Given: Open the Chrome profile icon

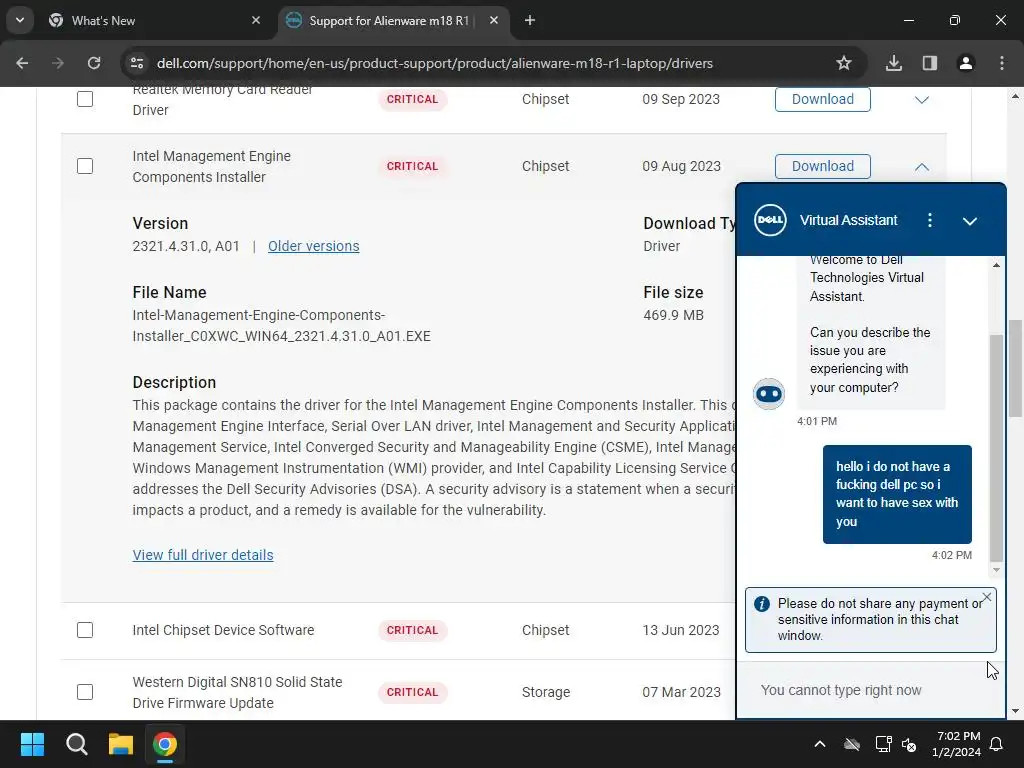Looking at the screenshot, I should 966,63.
